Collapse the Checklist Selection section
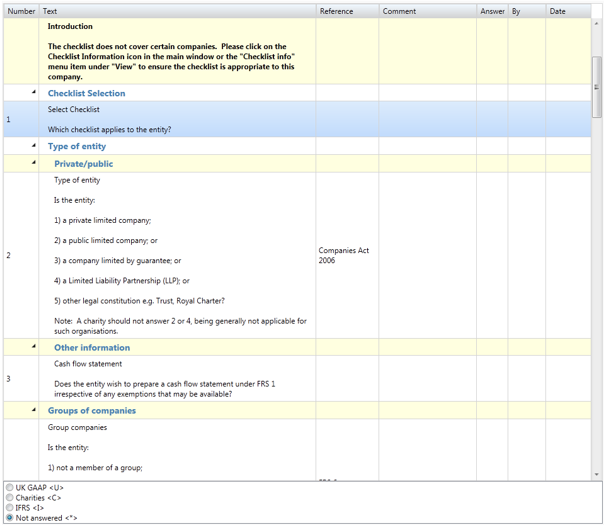Screen dimensions: 606x526 coord(34,92)
